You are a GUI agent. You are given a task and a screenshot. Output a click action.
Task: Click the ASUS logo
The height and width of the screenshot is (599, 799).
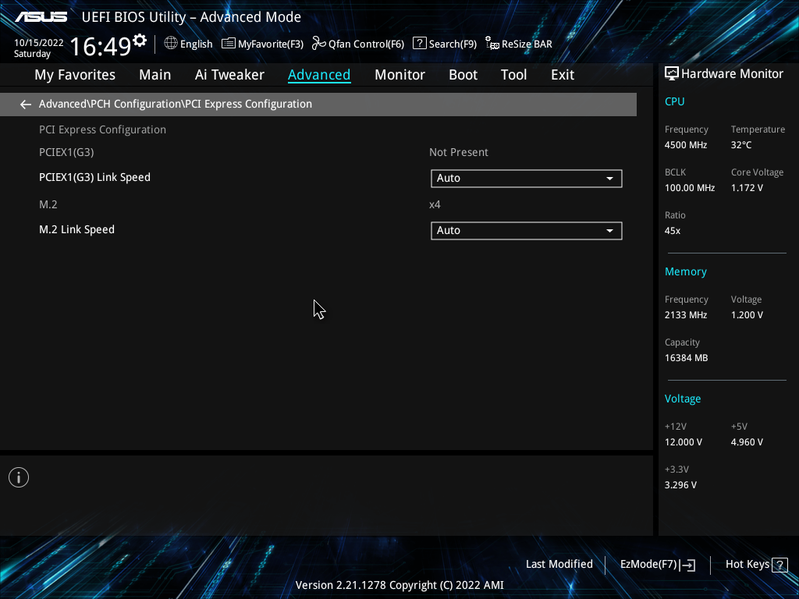(41, 17)
